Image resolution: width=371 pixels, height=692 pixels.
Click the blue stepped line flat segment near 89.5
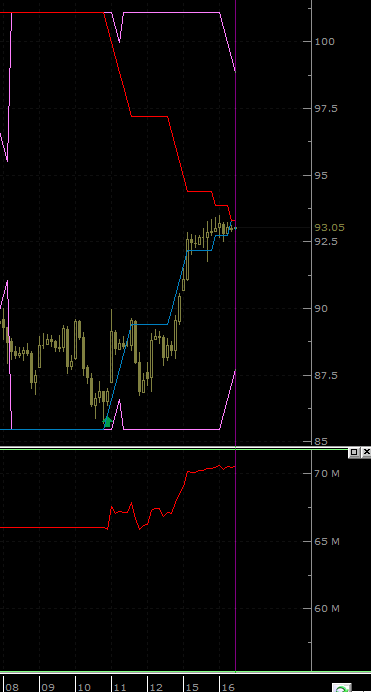click(150, 324)
